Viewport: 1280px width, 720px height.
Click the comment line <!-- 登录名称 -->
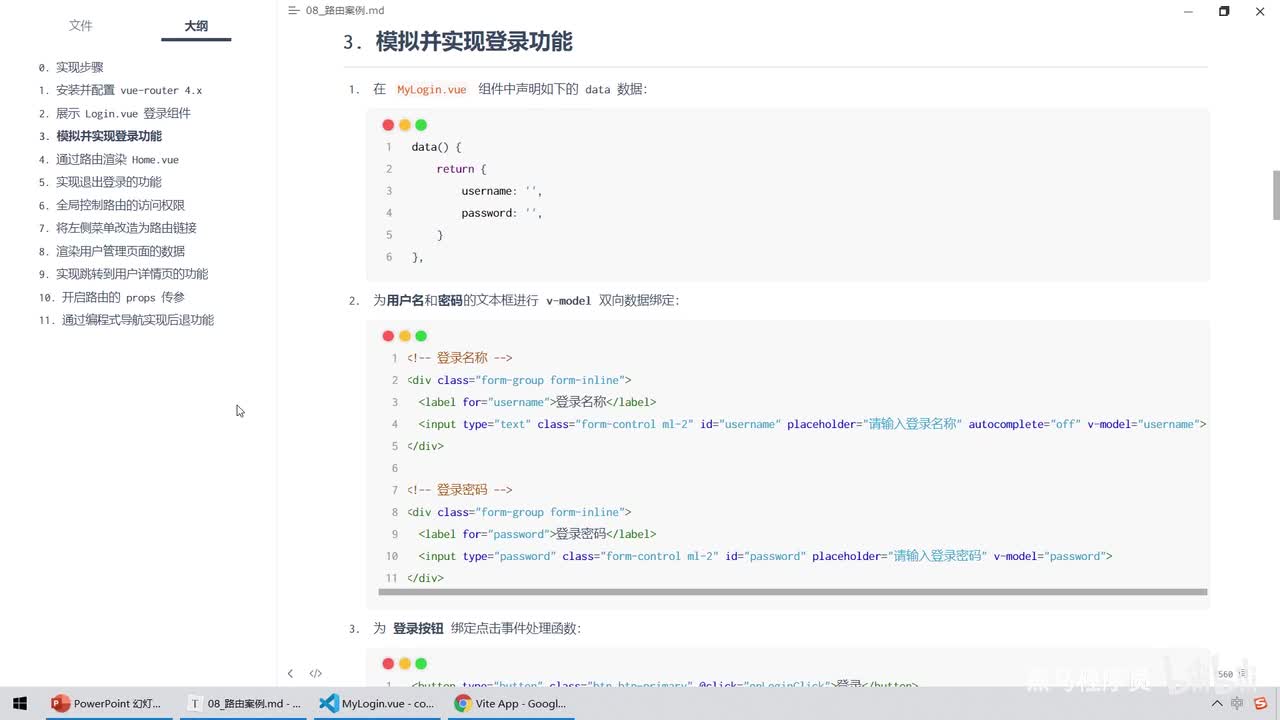[460, 358]
